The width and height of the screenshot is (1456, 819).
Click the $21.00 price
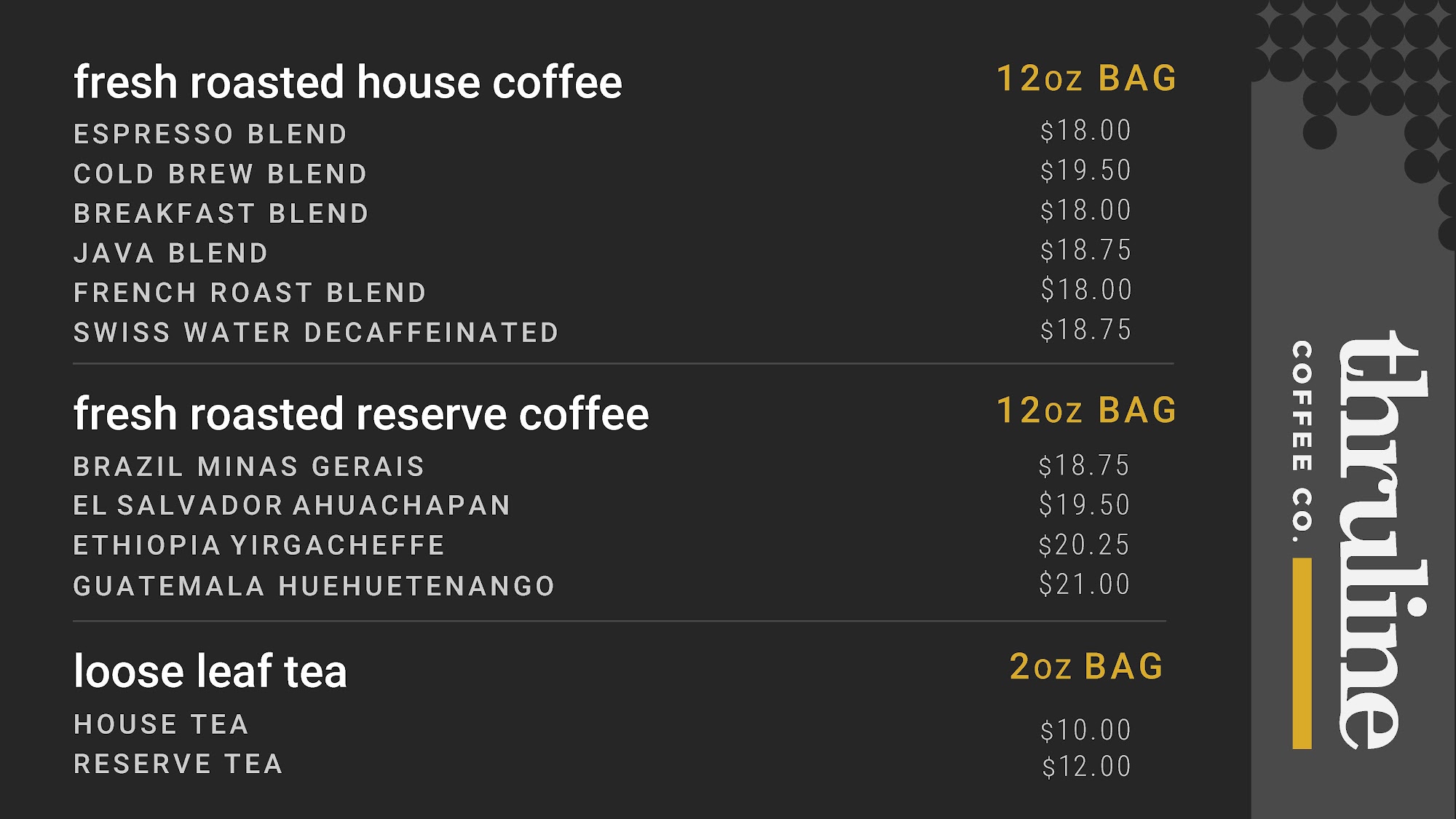(x=1084, y=584)
